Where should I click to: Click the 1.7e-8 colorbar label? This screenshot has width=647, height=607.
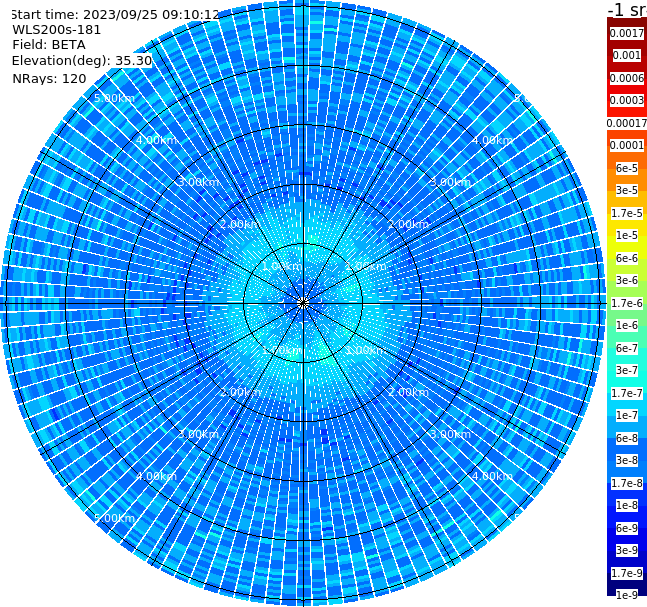[627, 483]
